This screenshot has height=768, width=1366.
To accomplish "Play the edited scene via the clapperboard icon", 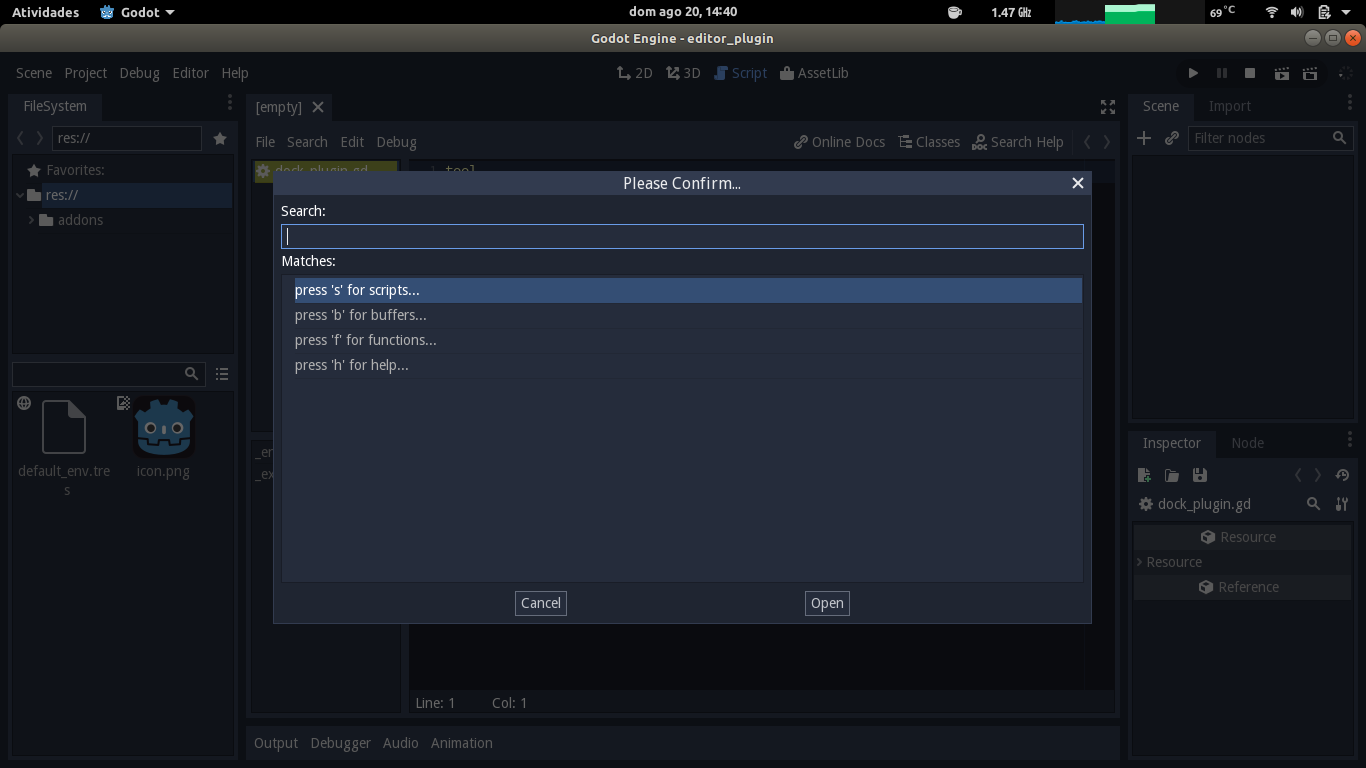I will 1281,73.
